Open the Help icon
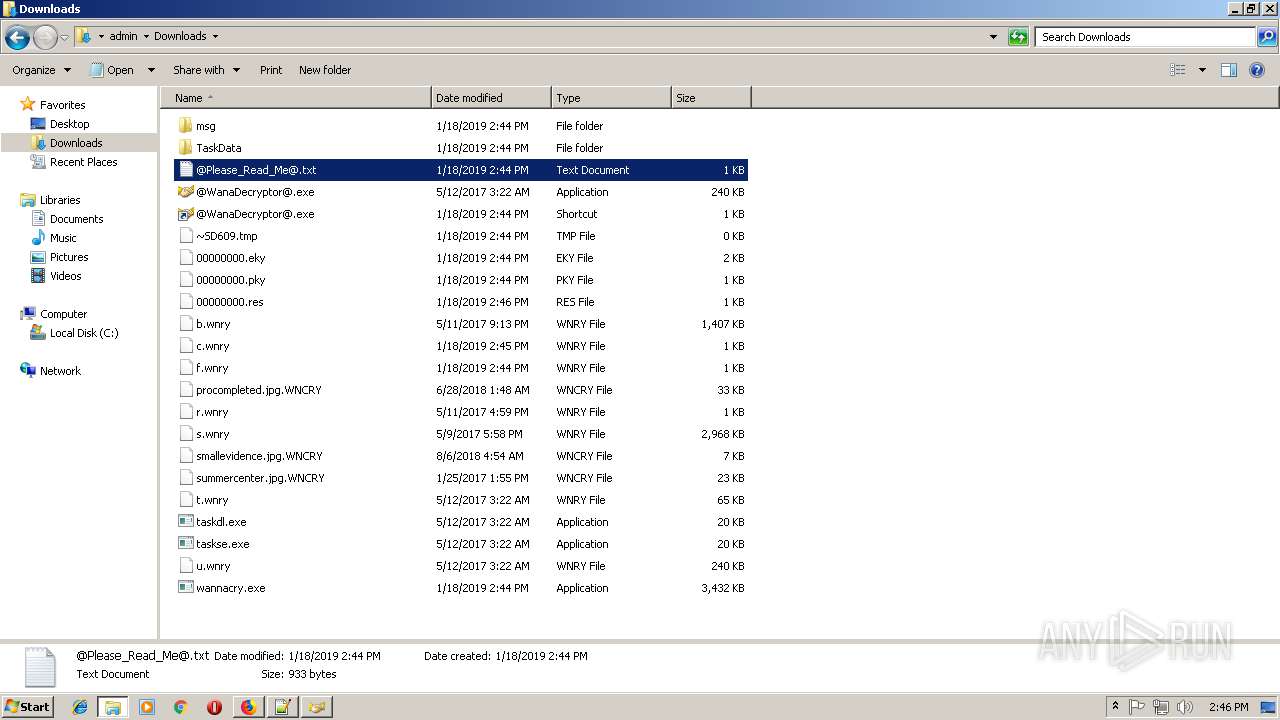 1257,70
